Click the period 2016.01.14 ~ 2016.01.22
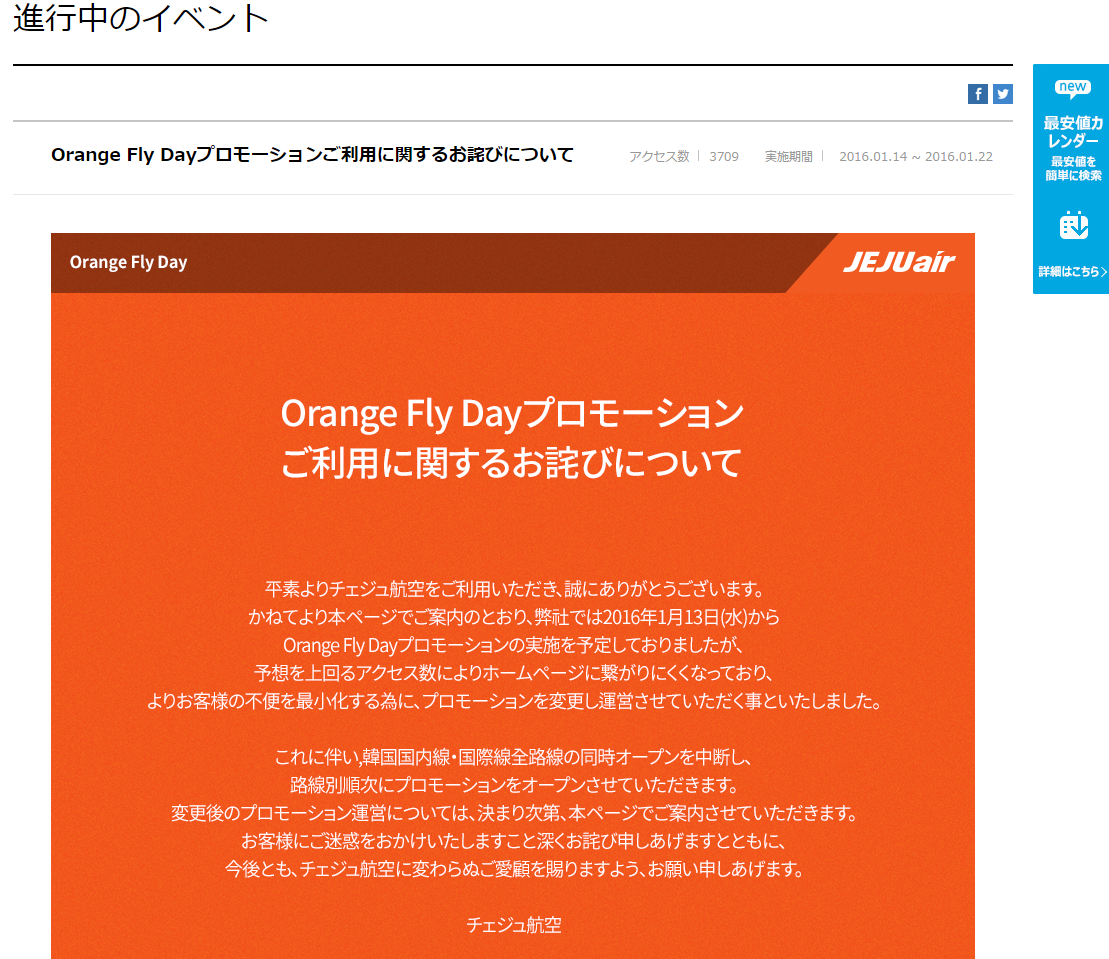This screenshot has width=1109, height=959. [916, 156]
